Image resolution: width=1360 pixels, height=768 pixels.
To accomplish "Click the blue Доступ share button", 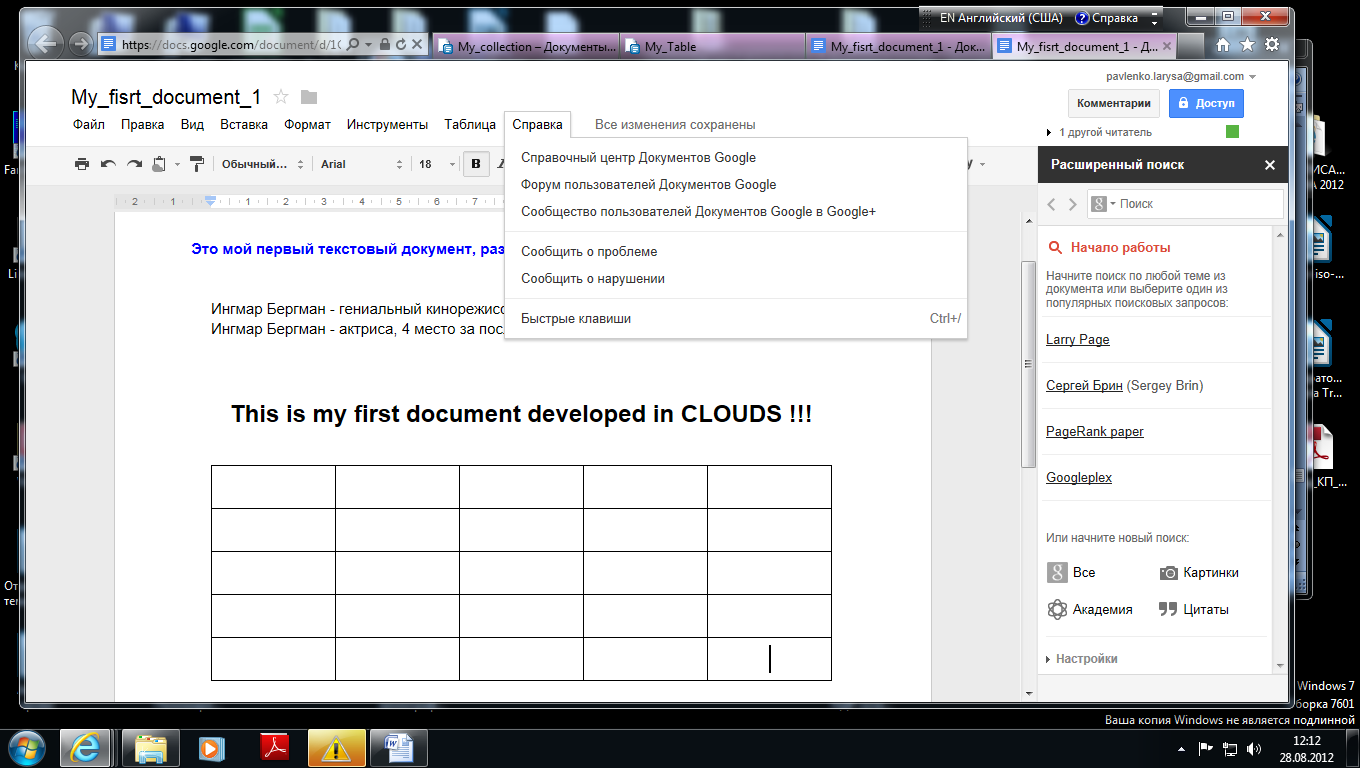I will coord(1206,103).
